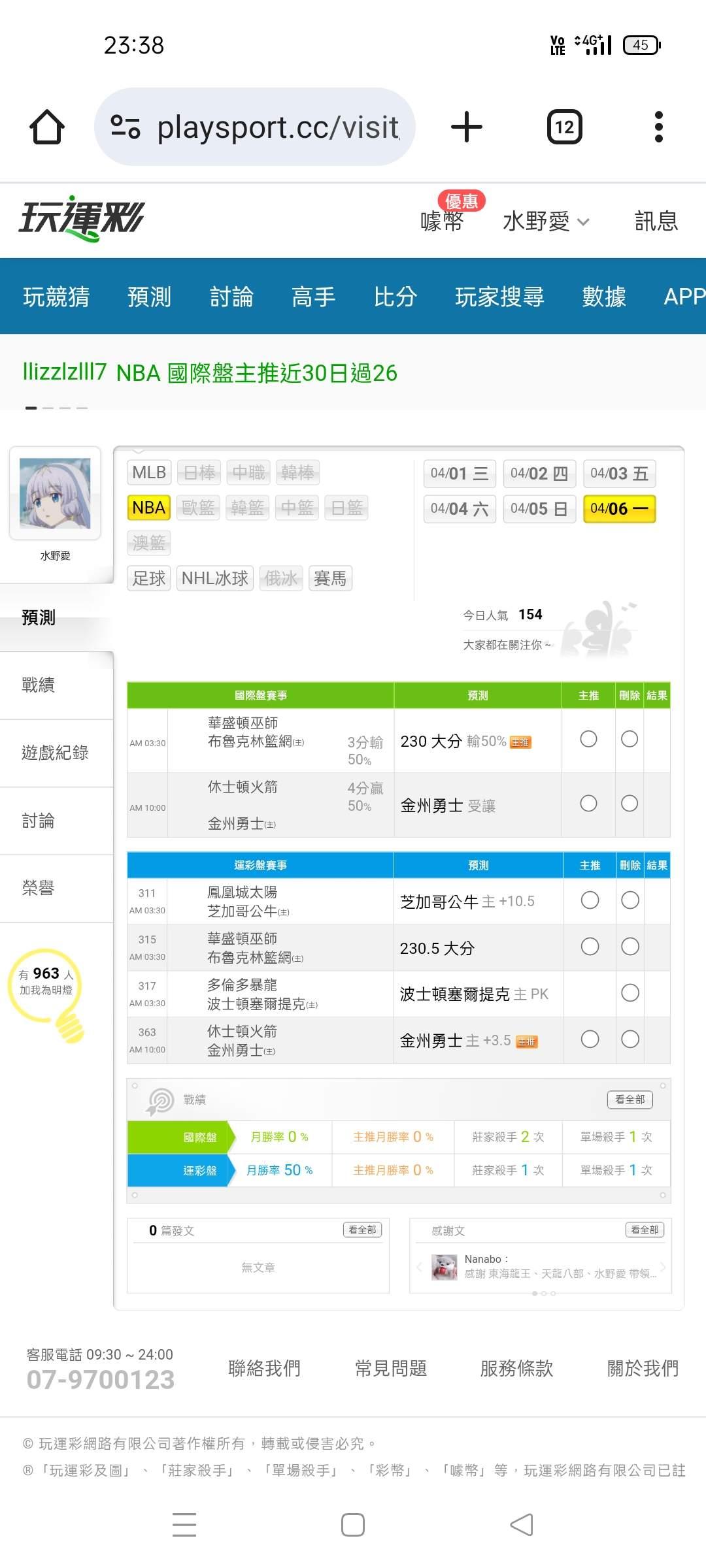Choose date 04/03 五
This screenshot has height=1568, width=706.
pos(619,474)
